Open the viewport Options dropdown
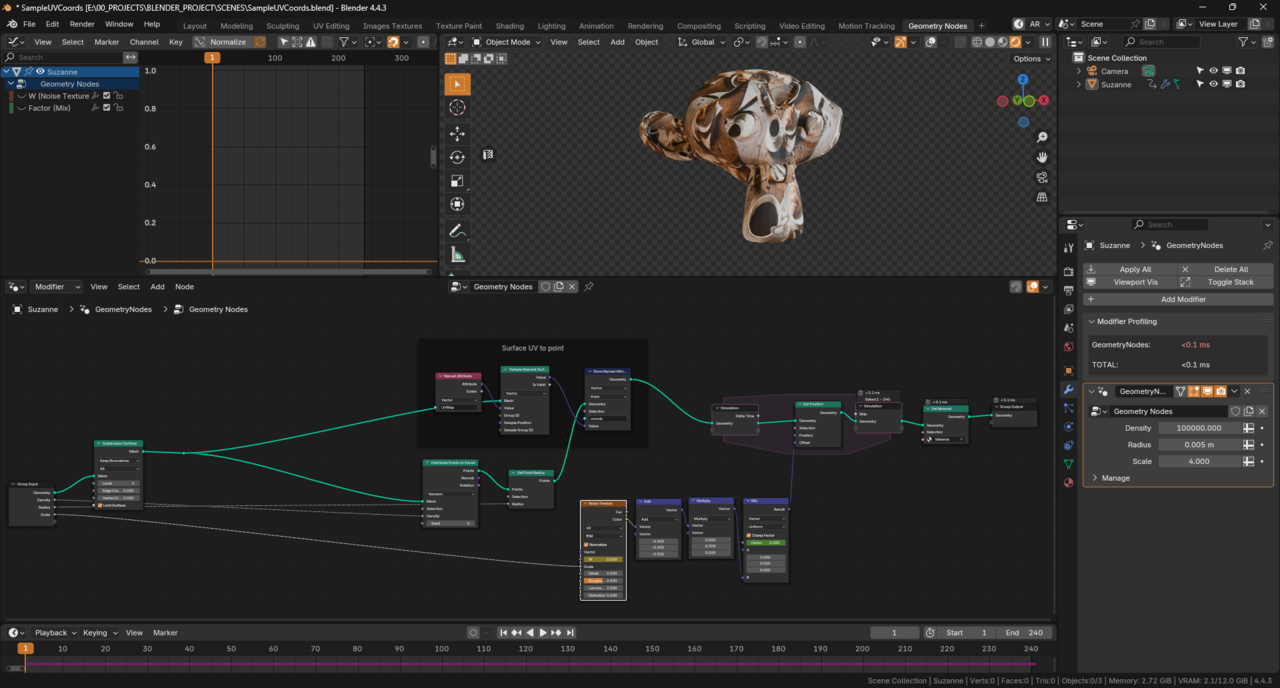1280x688 pixels. pos(1031,59)
